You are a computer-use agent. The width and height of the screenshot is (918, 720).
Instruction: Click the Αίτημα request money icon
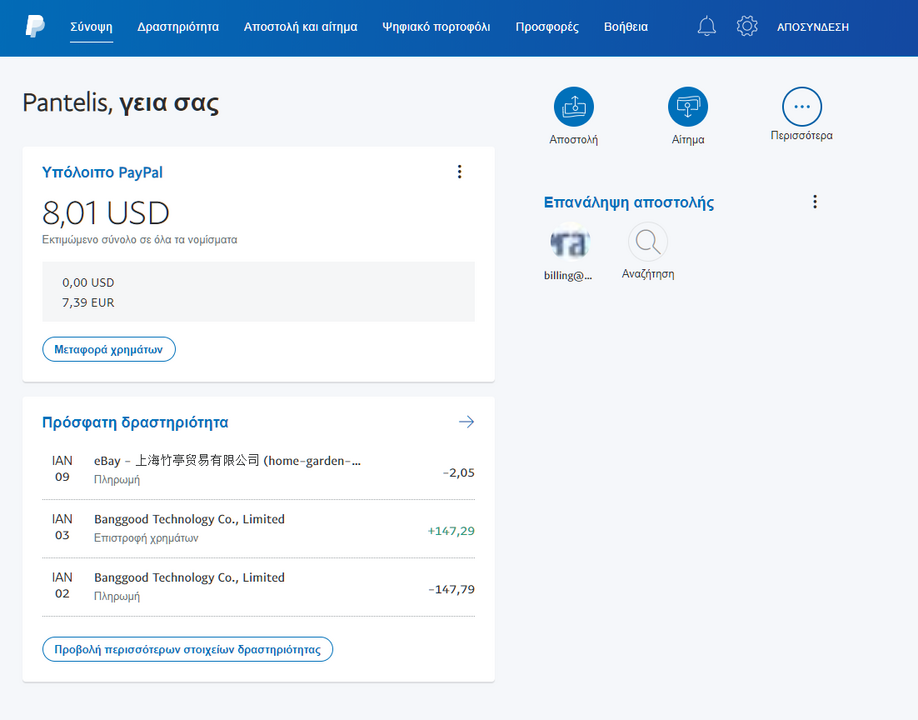[688, 107]
